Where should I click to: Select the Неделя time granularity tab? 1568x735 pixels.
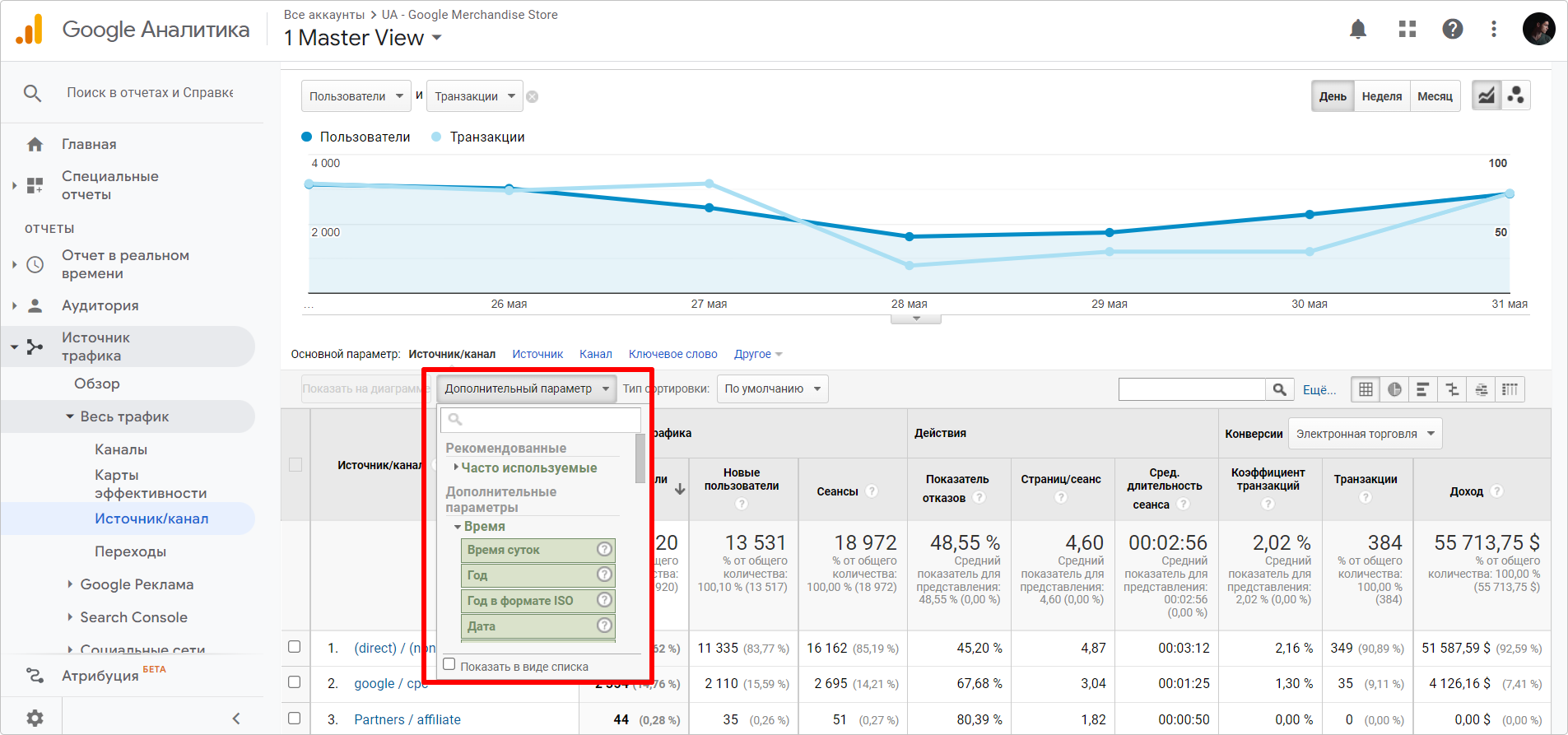pyautogui.click(x=1382, y=96)
